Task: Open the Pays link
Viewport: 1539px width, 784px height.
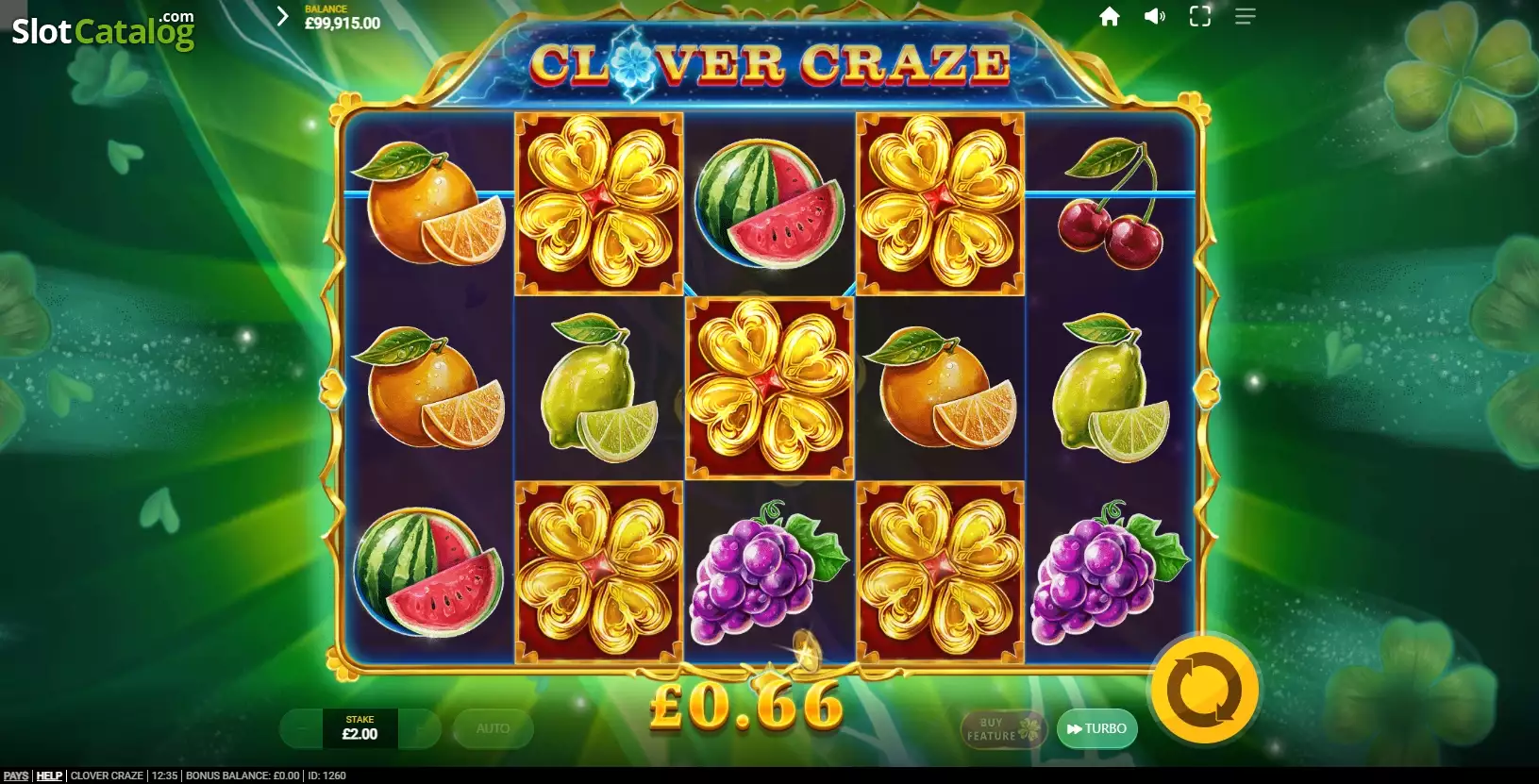Action: 16,776
